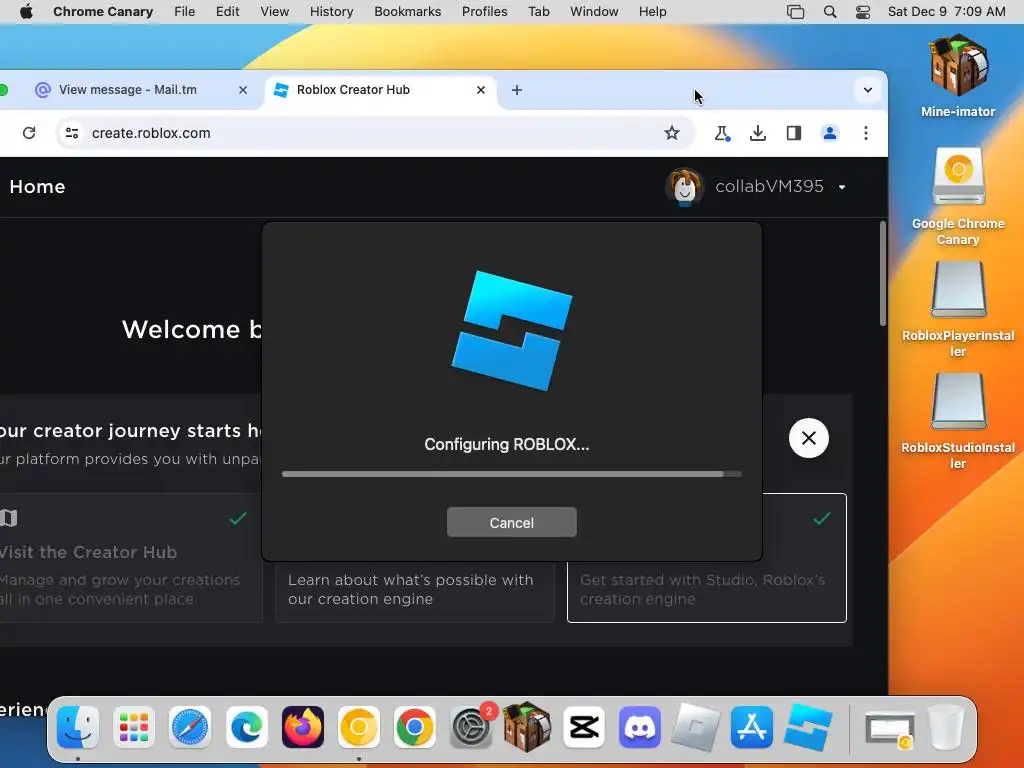Screen dimensions: 1024x768
Task: Close the Mail.tm tab
Action: point(243,90)
